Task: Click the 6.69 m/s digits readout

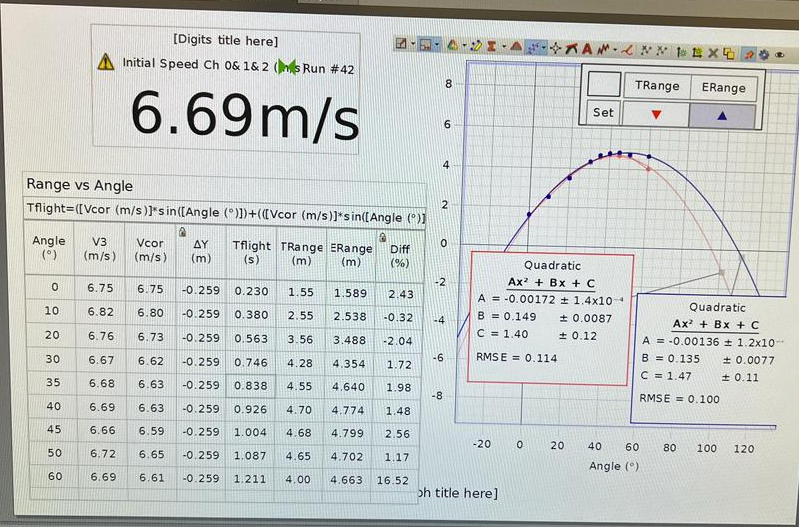Action: tap(244, 116)
